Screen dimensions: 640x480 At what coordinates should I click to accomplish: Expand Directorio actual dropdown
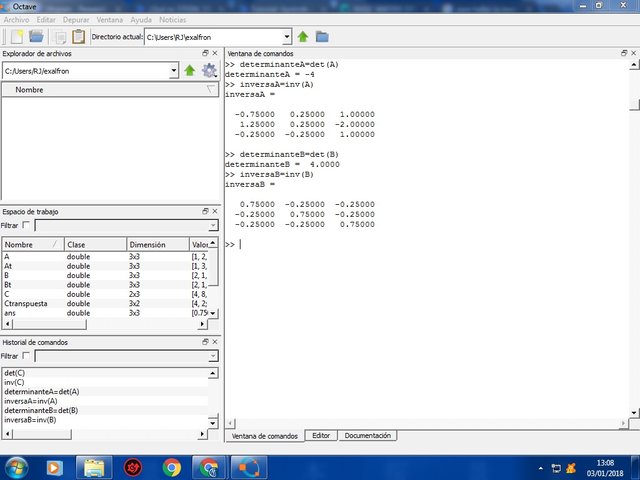coord(287,37)
